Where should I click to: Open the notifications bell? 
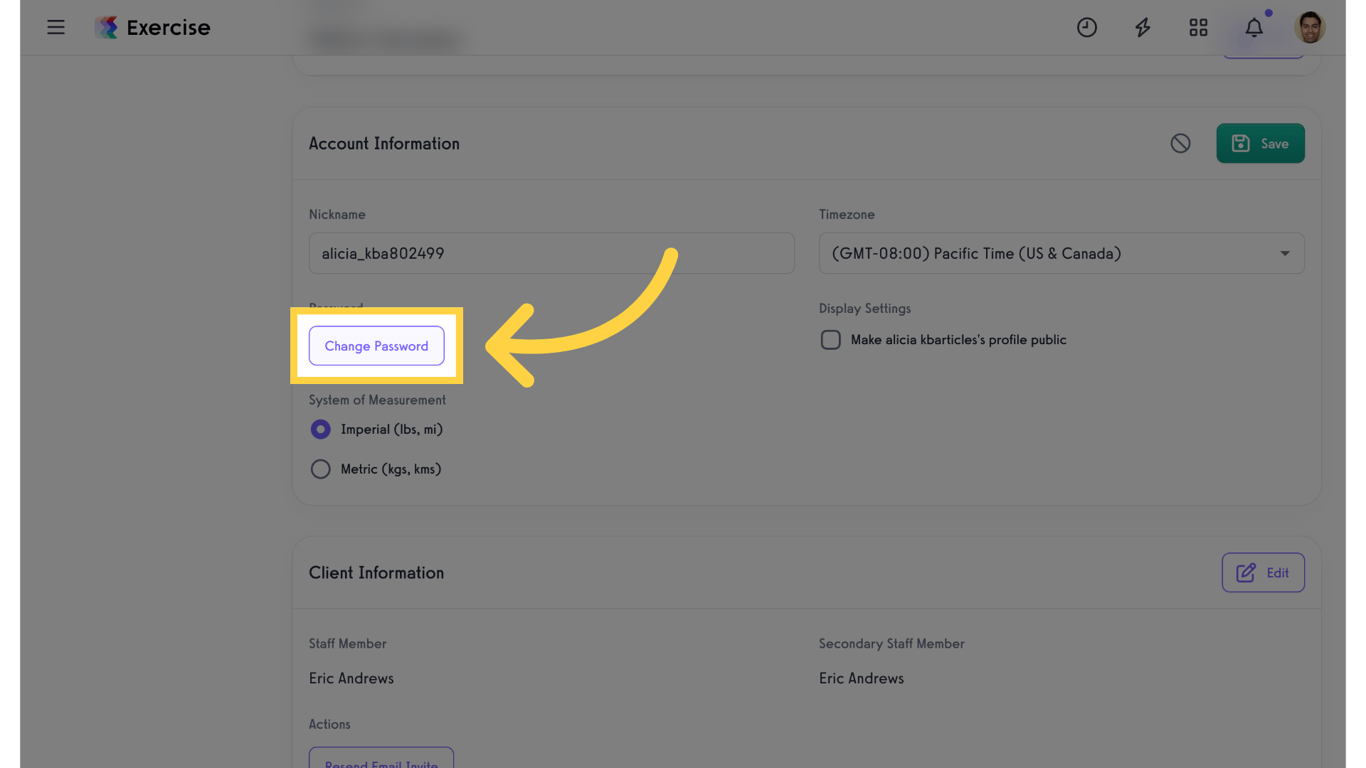pos(1253,27)
